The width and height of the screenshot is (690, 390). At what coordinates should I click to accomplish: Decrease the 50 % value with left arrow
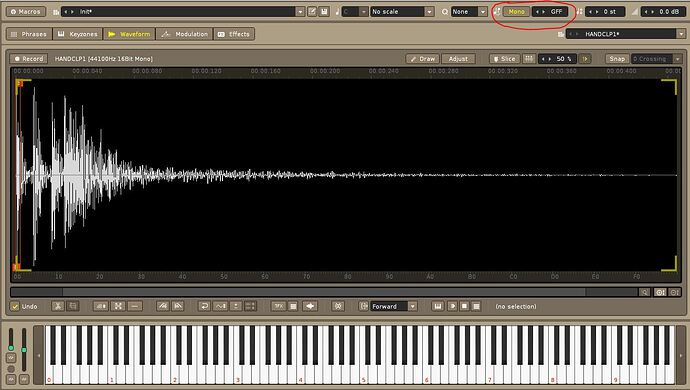[543, 59]
